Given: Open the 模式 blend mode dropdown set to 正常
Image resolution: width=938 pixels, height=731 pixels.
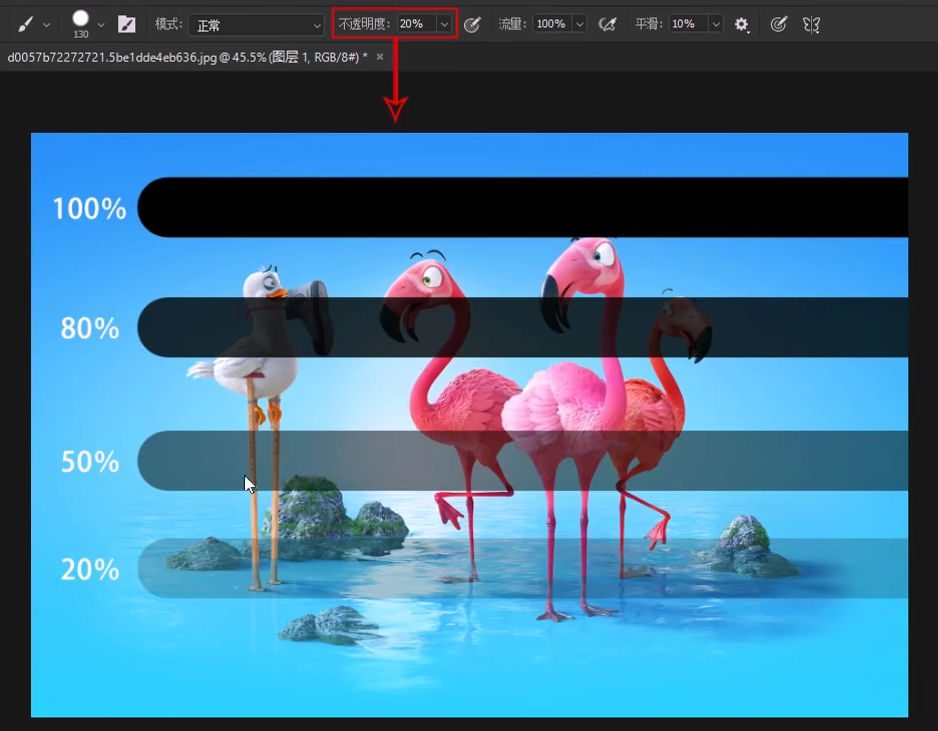Looking at the screenshot, I should (257, 25).
